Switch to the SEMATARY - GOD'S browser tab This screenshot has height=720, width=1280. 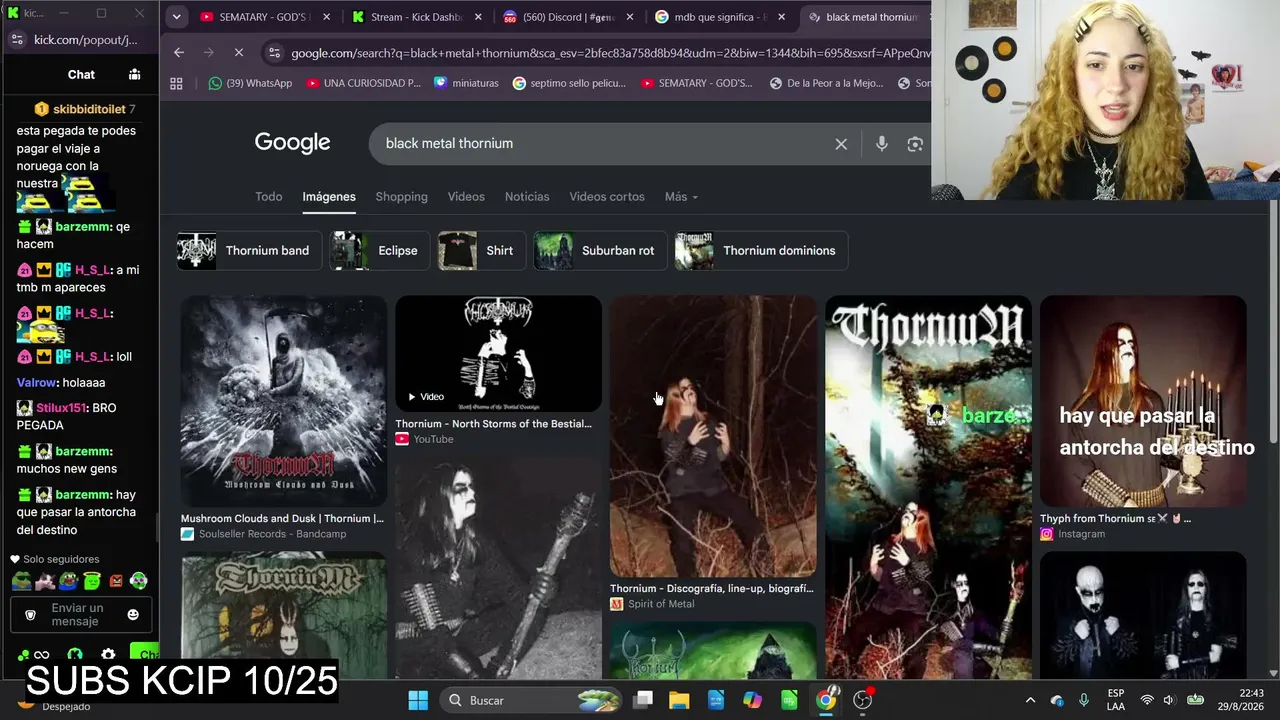[x=265, y=17]
